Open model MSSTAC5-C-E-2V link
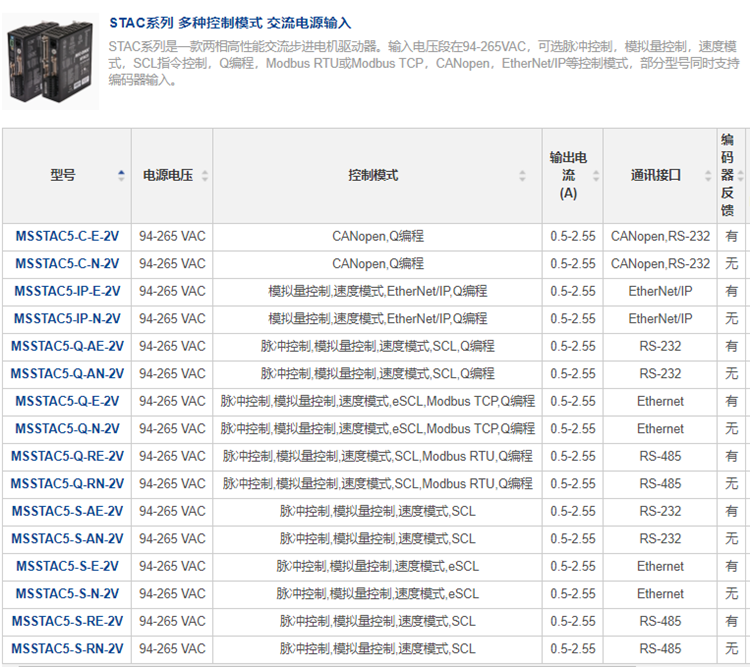The image size is (750, 667). coord(67,236)
